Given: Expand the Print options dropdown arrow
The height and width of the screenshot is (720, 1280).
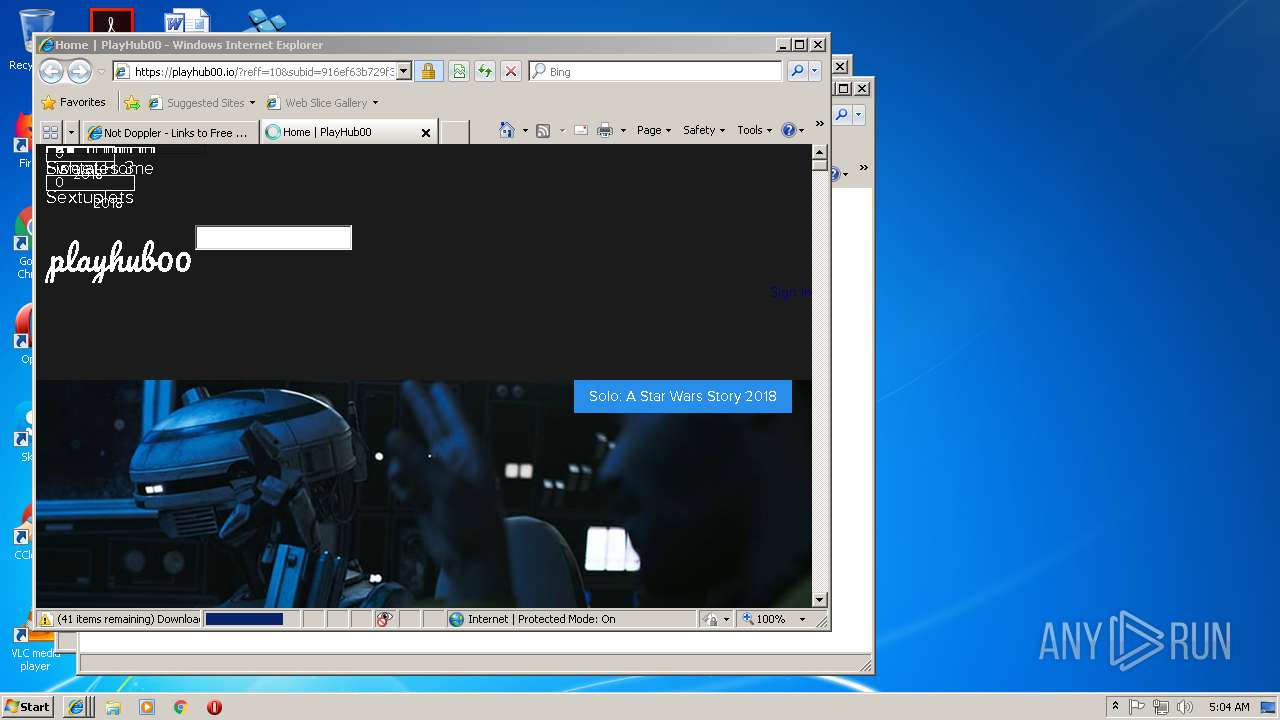Looking at the screenshot, I should (x=623, y=130).
